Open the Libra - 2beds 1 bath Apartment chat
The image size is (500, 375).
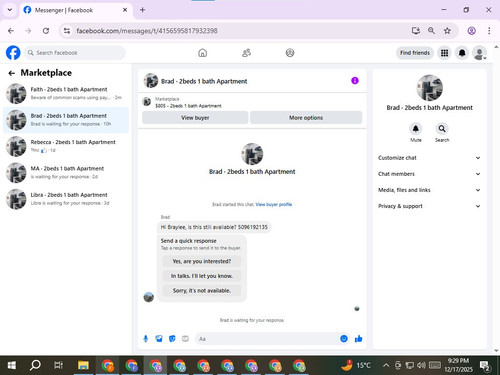[x=66, y=199]
